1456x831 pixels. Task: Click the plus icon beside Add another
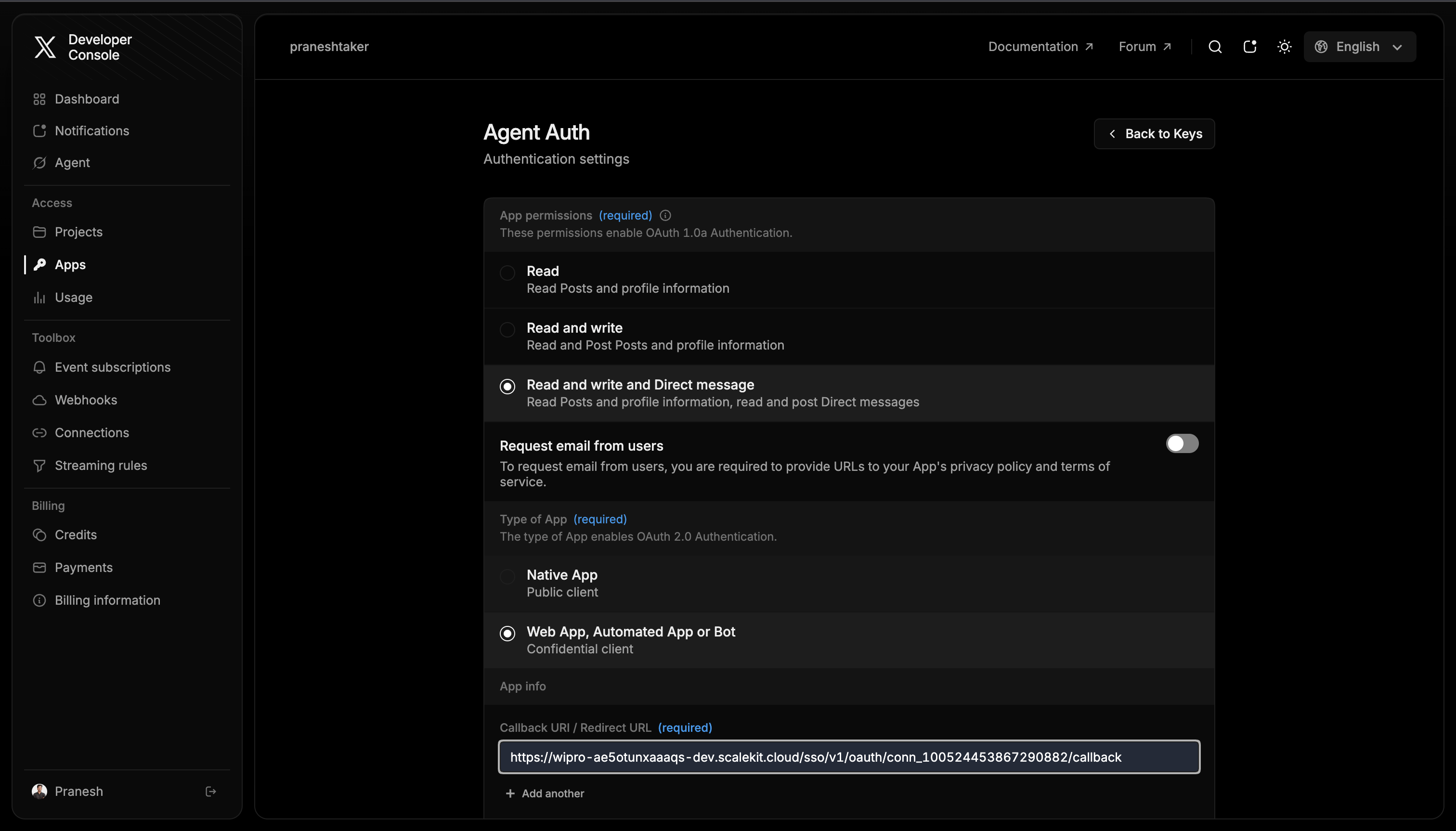pyautogui.click(x=510, y=793)
